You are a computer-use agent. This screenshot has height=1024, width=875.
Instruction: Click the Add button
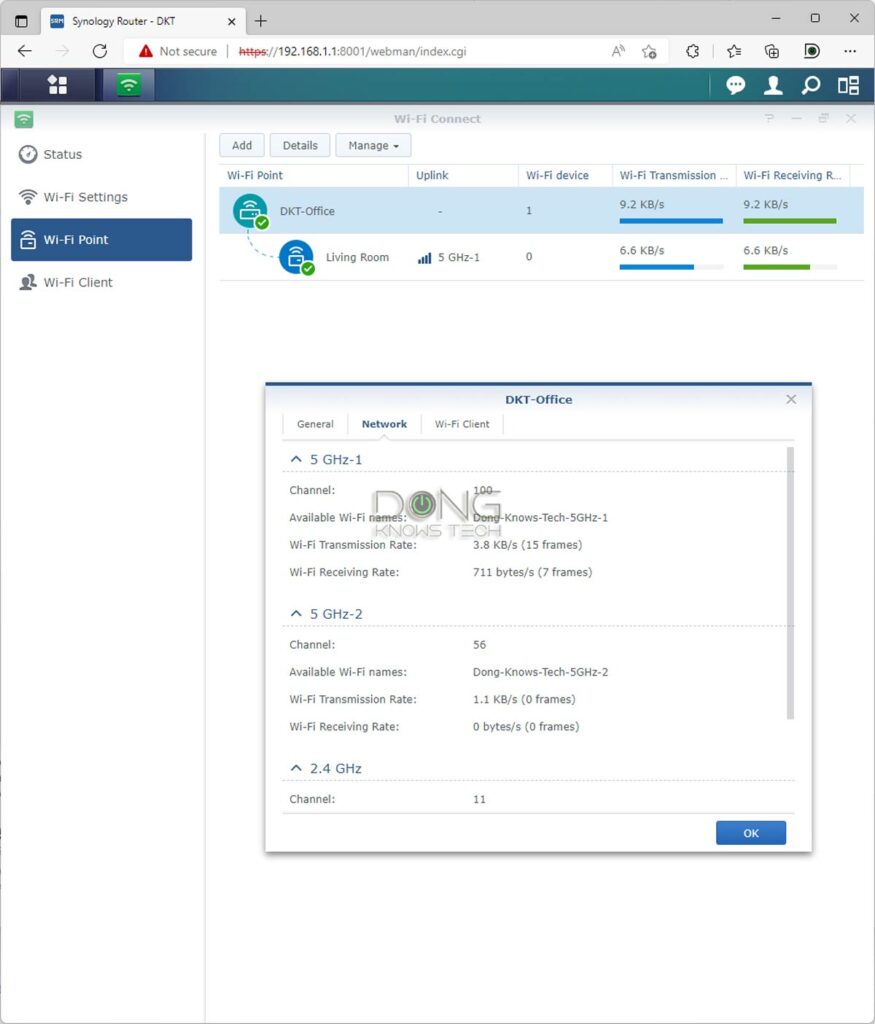click(x=242, y=146)
